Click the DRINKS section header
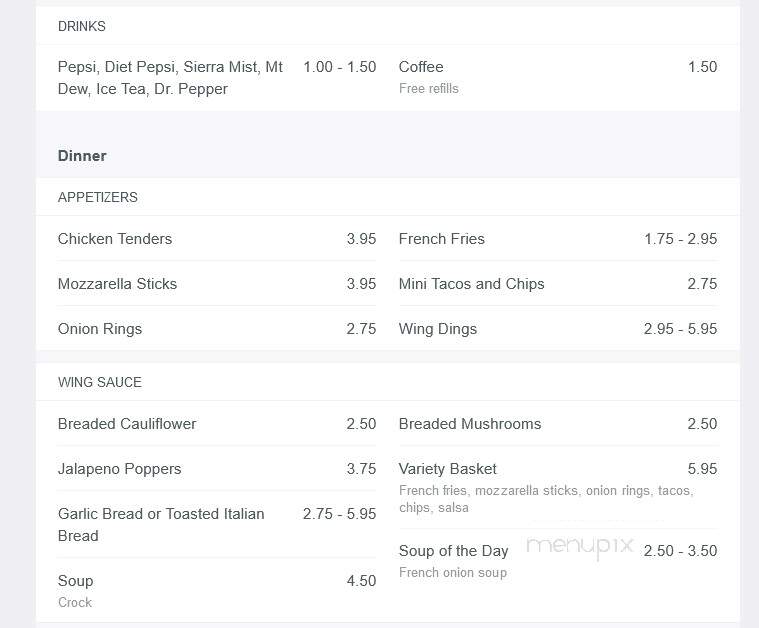Viewport: 759px width, 628px height. tap(81, 26)
